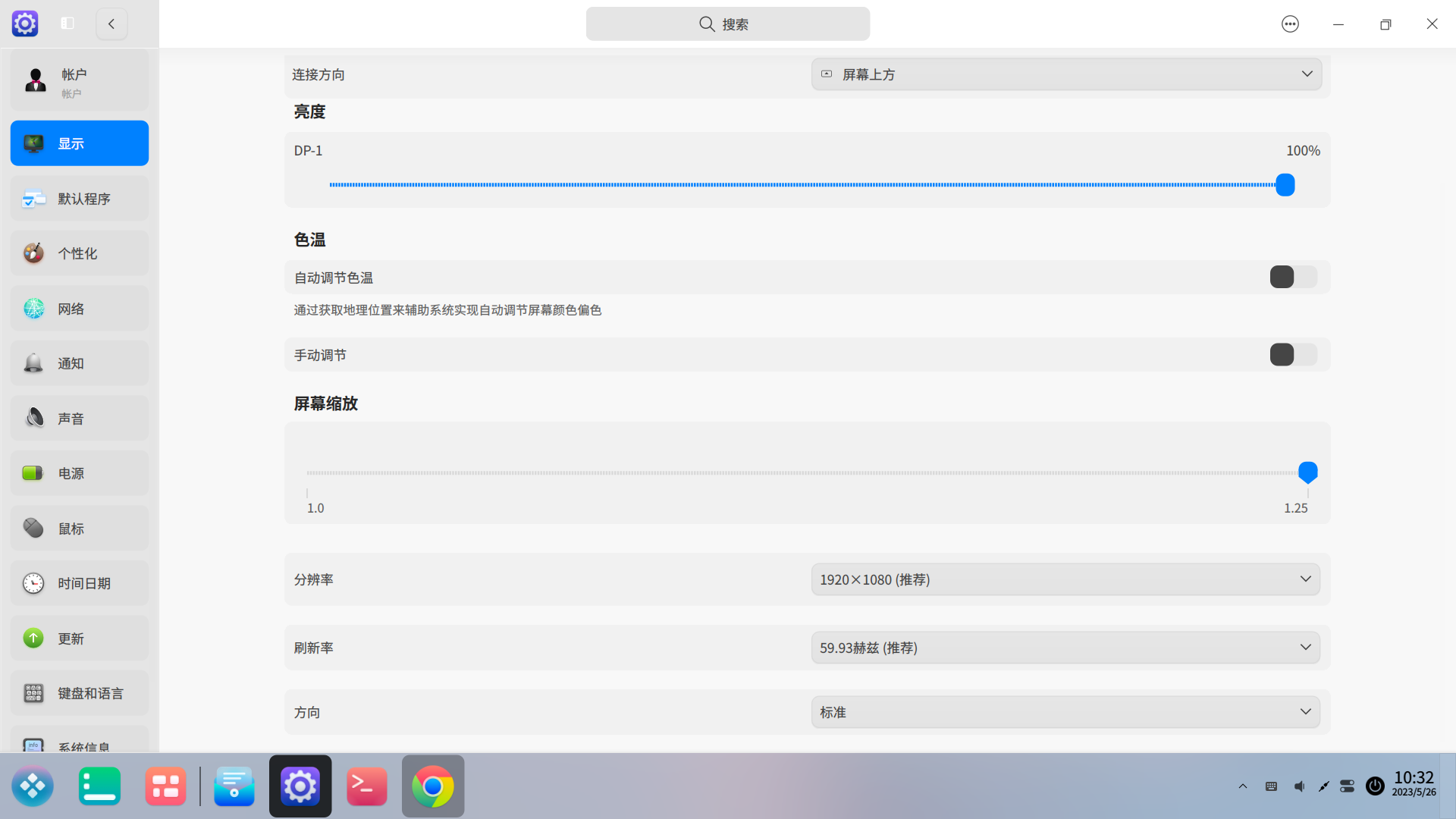Turn on the 手动调节 color temperature switch
Image resolution: width=1456 pixels, height=819 pixels.
(1293, 355)
